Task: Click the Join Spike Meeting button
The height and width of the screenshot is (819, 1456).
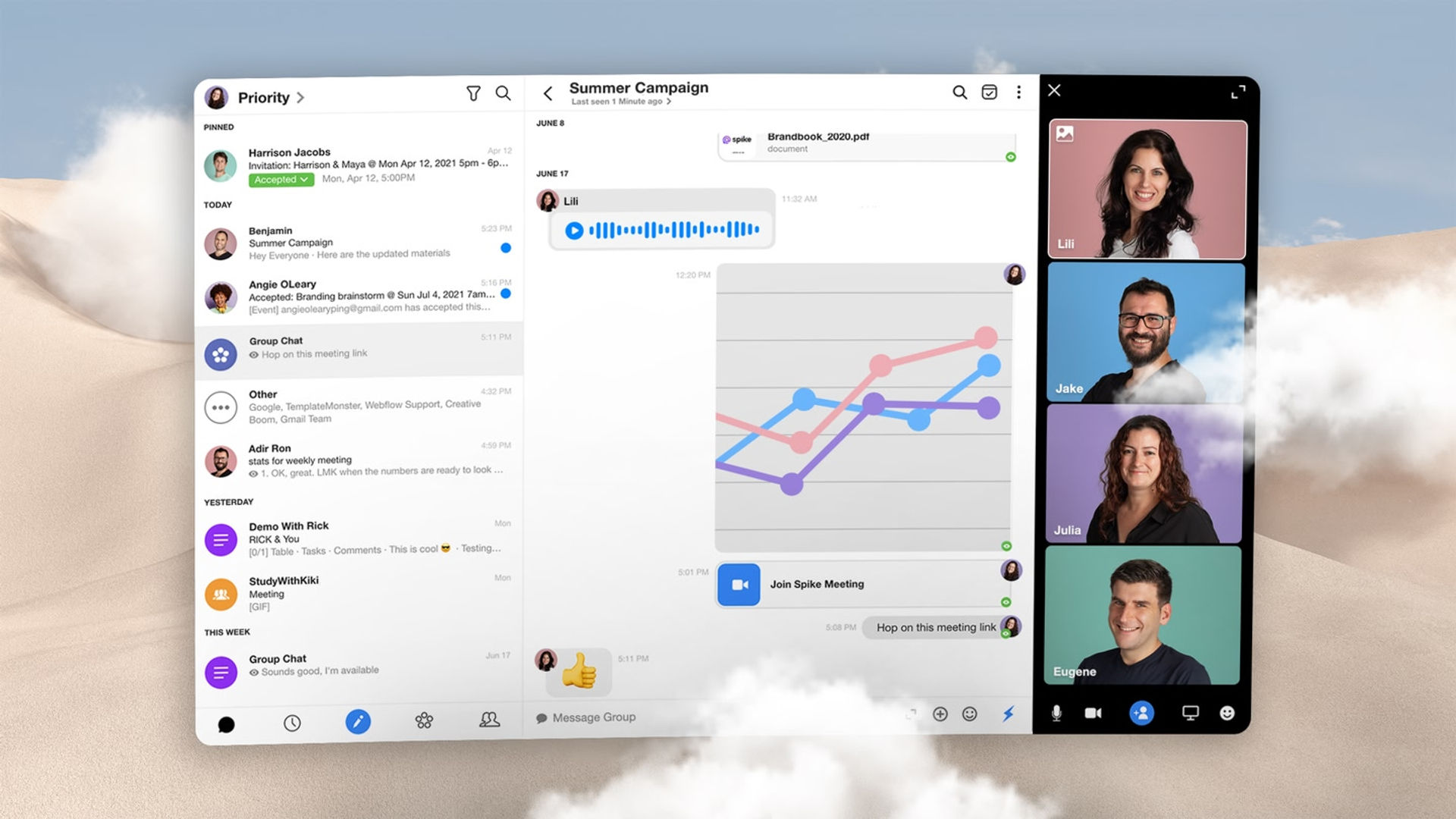Action: 862,585
